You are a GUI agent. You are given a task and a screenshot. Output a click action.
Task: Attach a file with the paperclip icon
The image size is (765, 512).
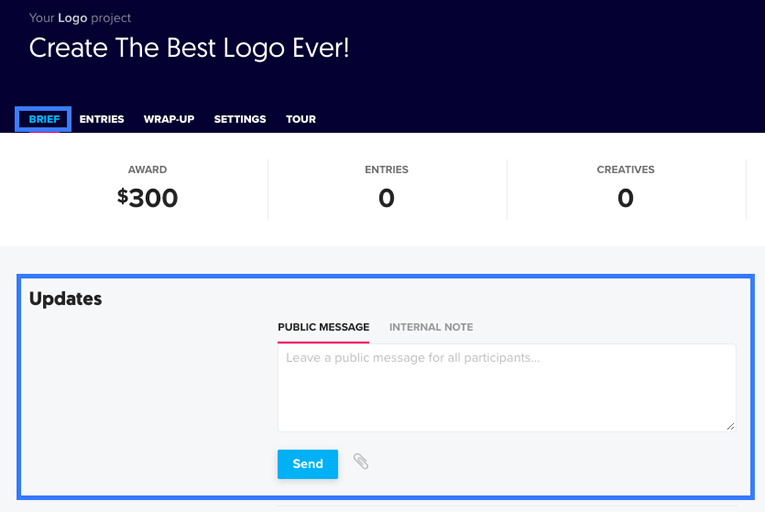[x=361, y=462]
